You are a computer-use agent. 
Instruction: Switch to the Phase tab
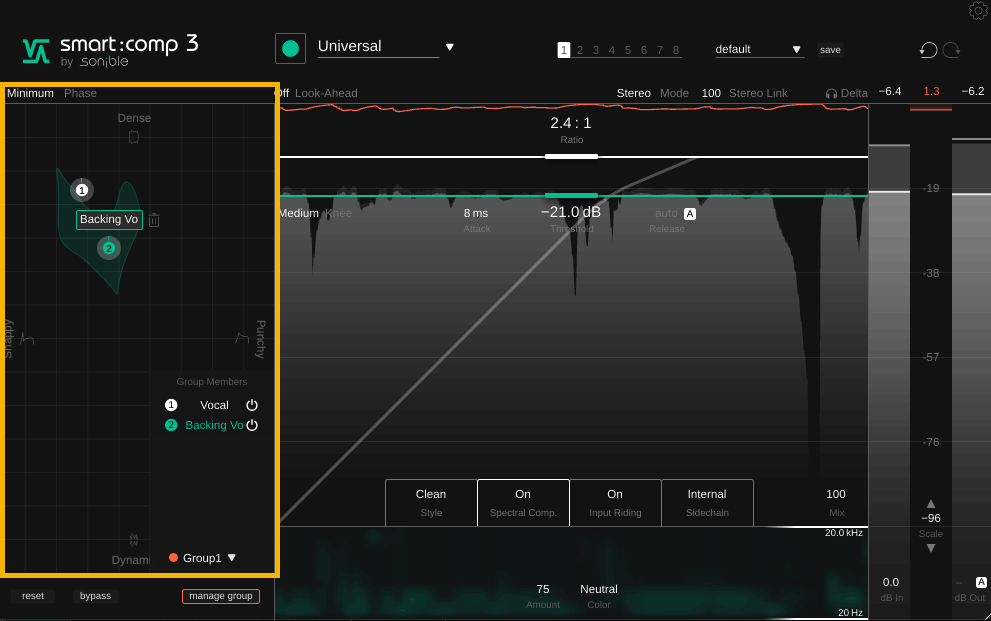(82, 92)
